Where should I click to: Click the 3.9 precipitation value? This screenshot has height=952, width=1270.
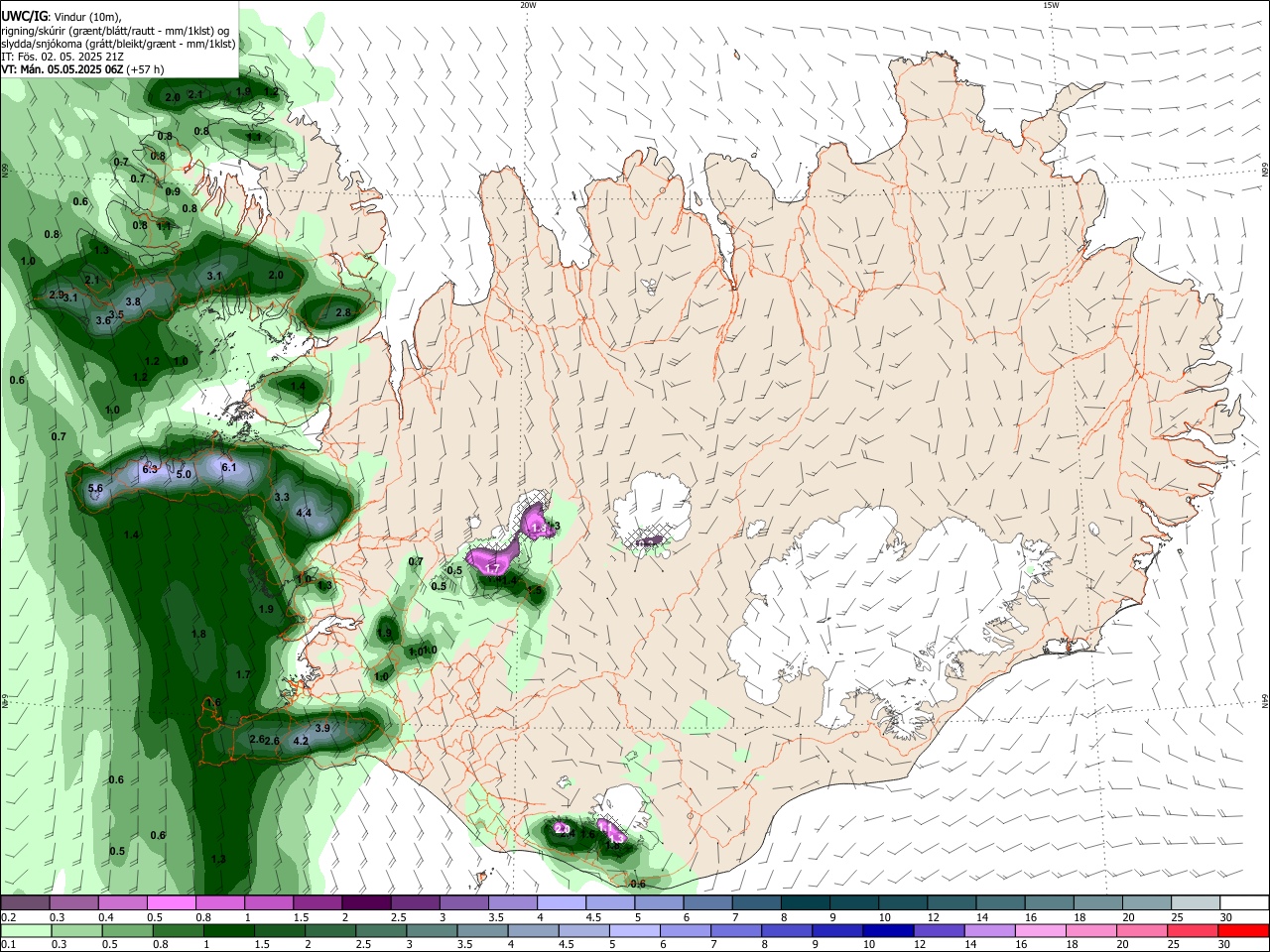click(x=322, y=728)
